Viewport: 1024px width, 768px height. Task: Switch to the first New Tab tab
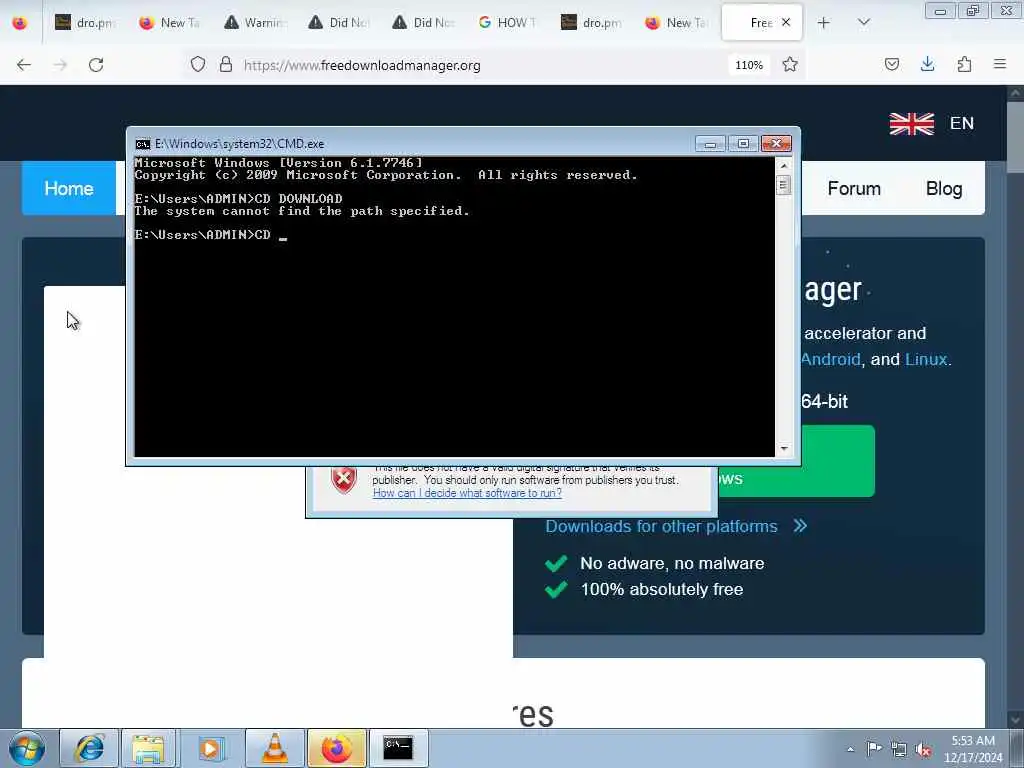point(169,23)
